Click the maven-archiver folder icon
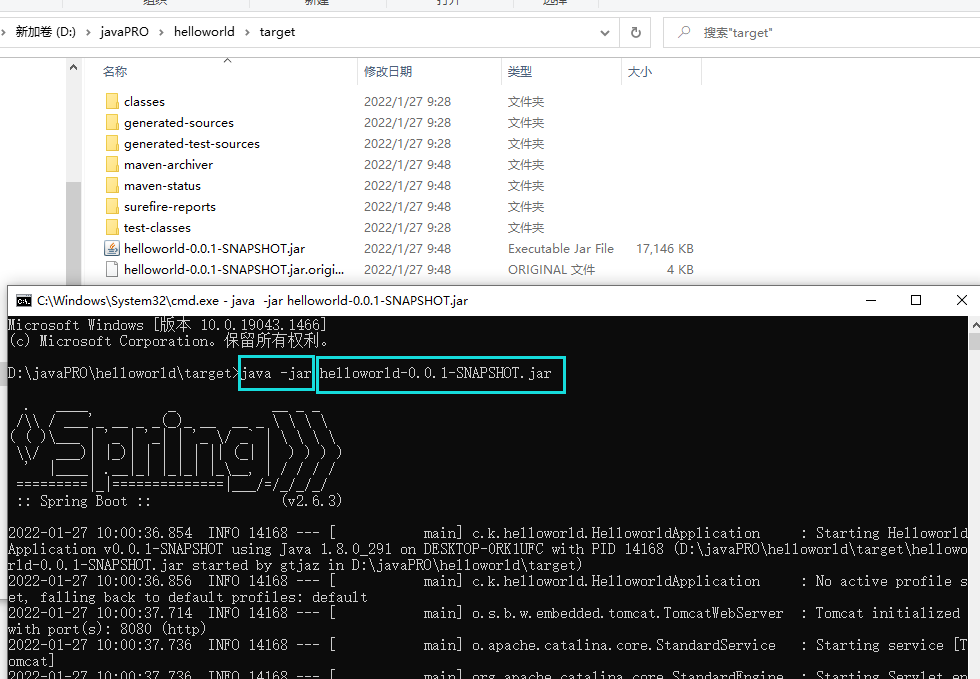The image size is (980, 679). coord(112,164)
